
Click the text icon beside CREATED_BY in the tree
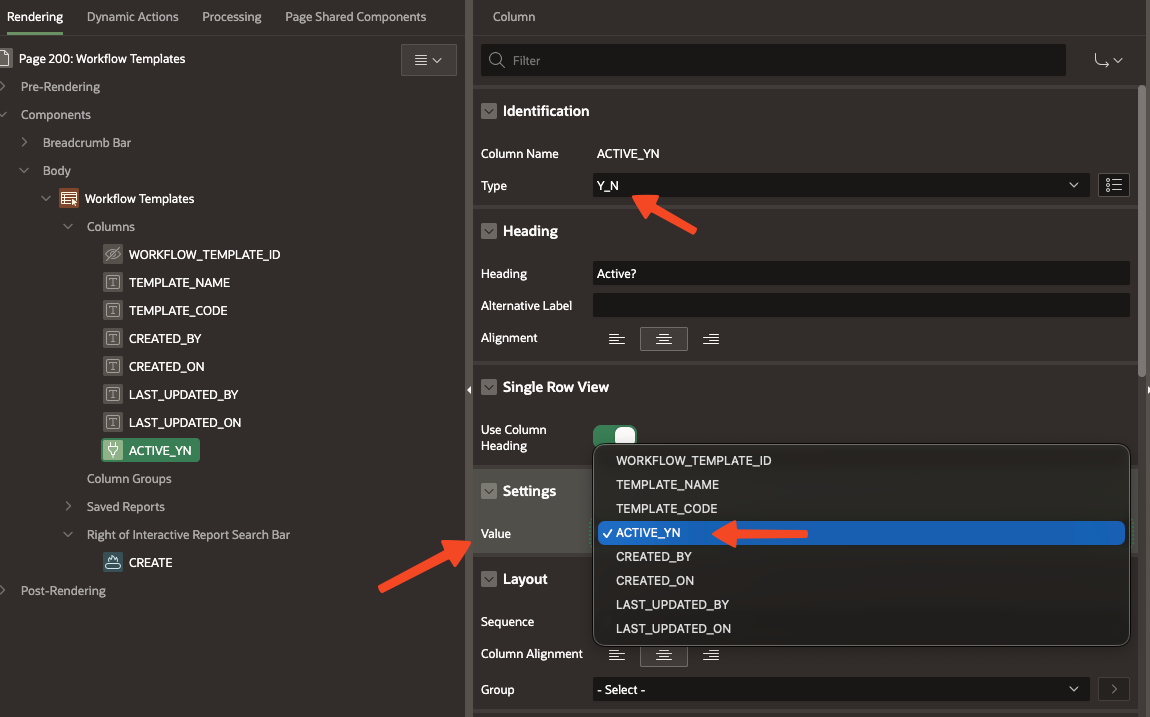pyautogui.click(x=112, y=338)
